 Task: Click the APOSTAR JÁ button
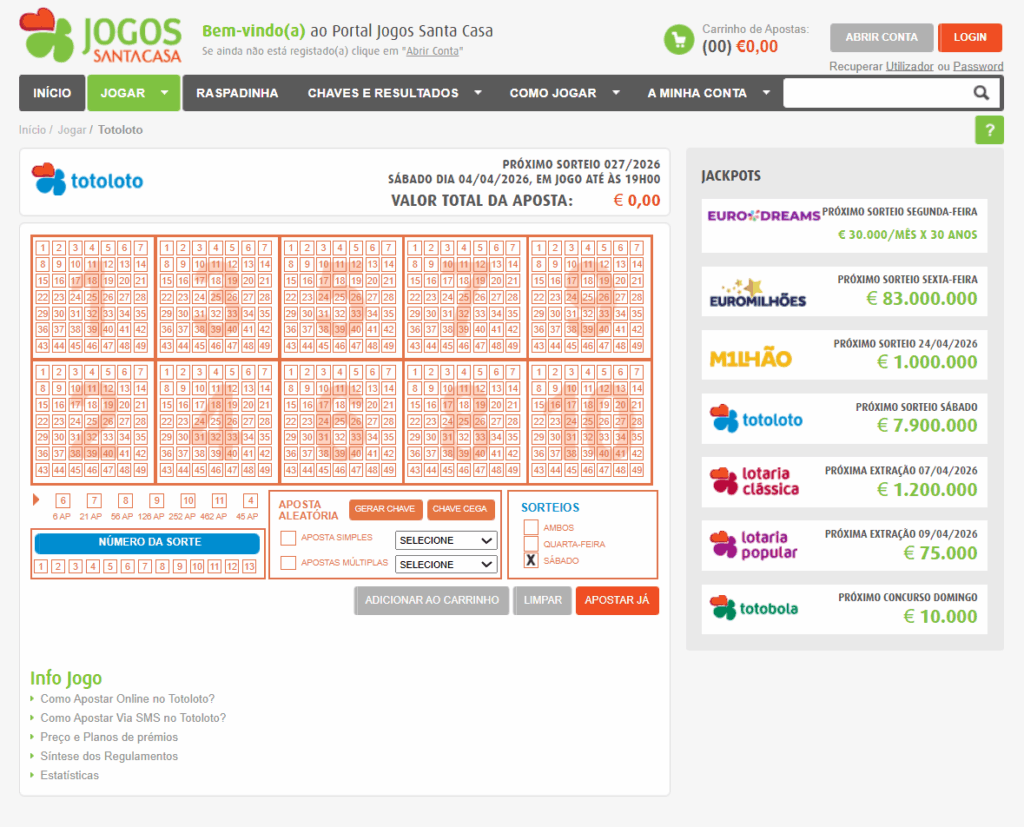tap(617, 602)
